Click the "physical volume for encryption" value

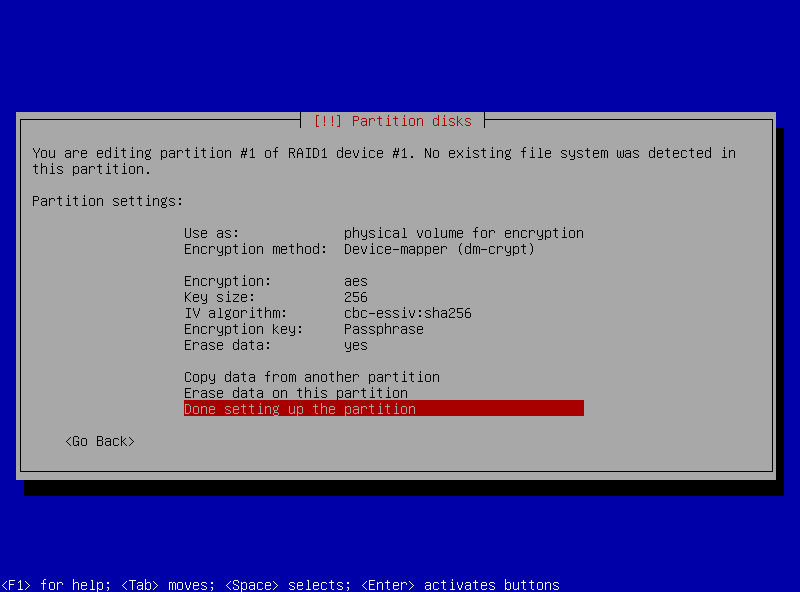(463, 233)
